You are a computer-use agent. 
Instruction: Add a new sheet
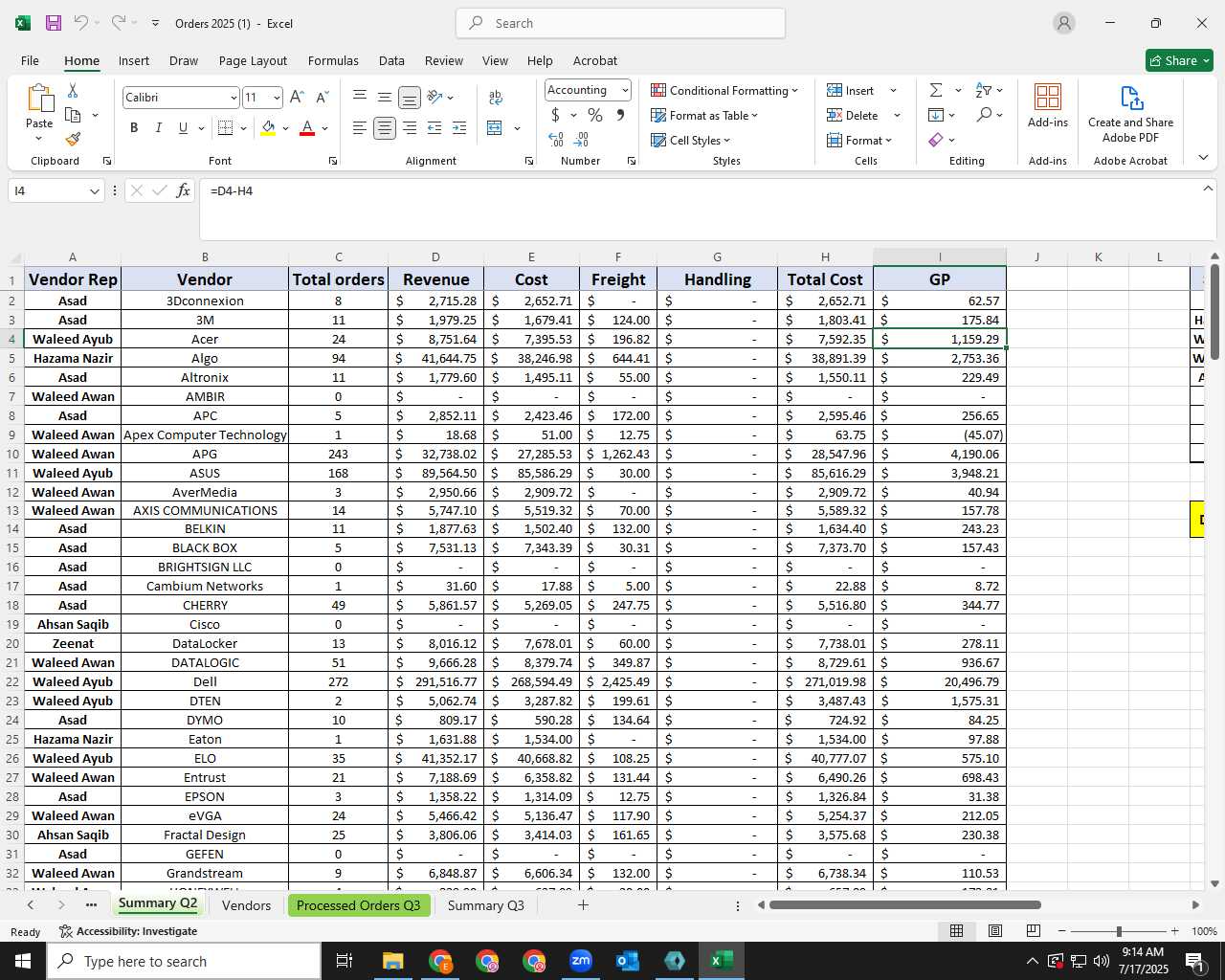tap(583, 905)
